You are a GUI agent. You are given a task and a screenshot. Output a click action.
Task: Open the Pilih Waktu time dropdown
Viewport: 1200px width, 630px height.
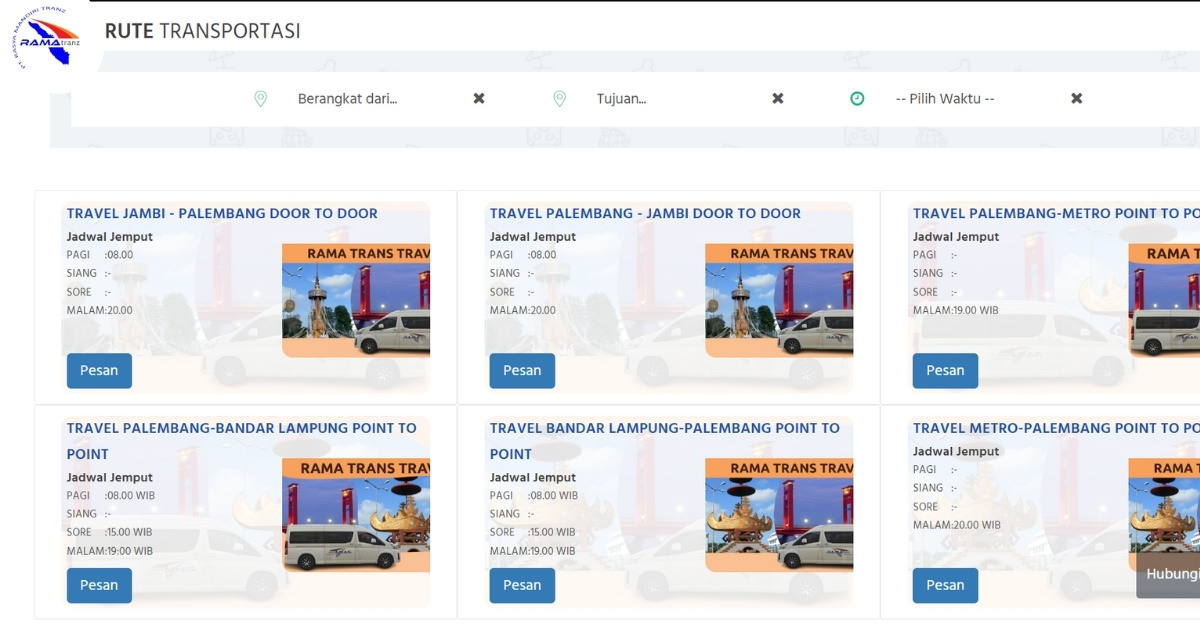975,99
